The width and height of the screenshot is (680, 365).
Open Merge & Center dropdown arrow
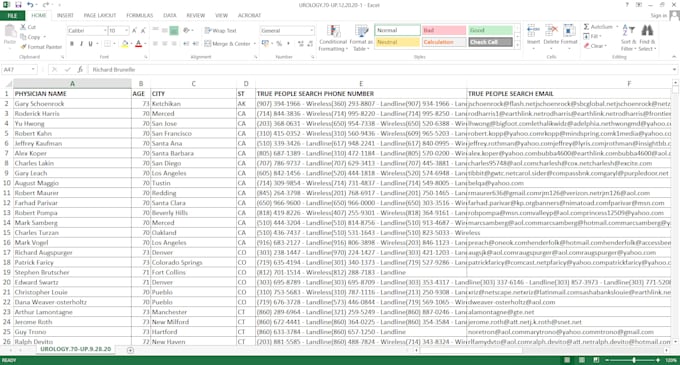[x=255, y=44]
